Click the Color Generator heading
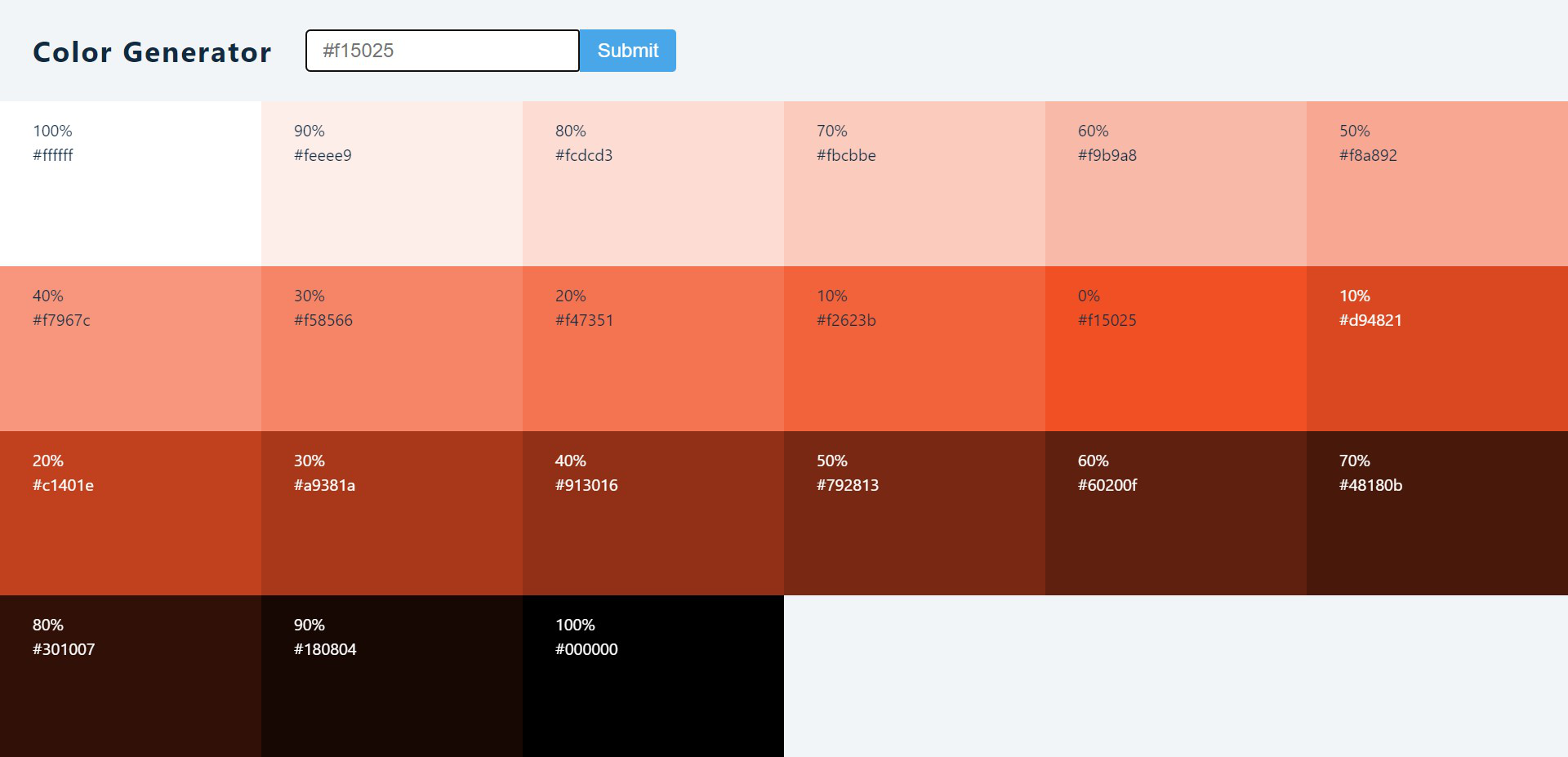 152,51
